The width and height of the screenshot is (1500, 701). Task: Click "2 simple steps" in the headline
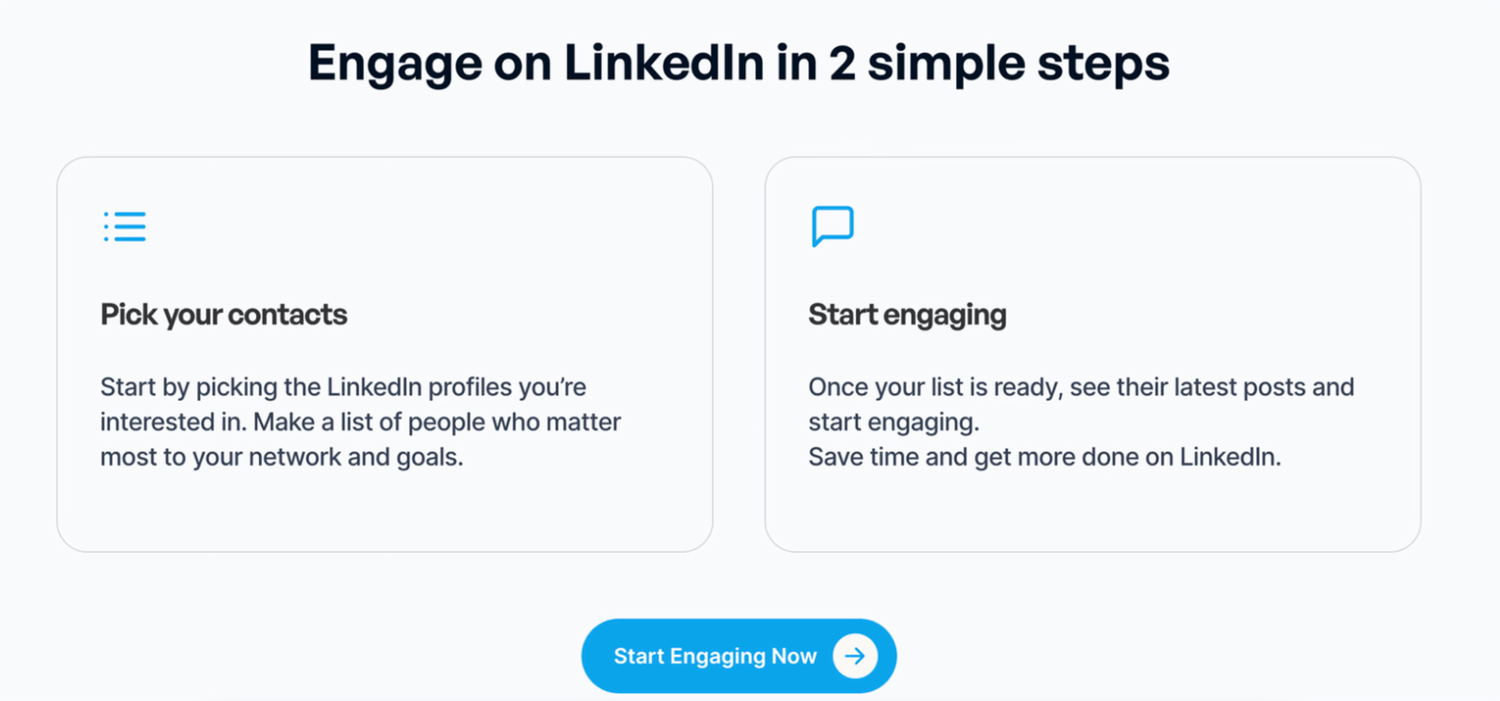click(999, 63)
